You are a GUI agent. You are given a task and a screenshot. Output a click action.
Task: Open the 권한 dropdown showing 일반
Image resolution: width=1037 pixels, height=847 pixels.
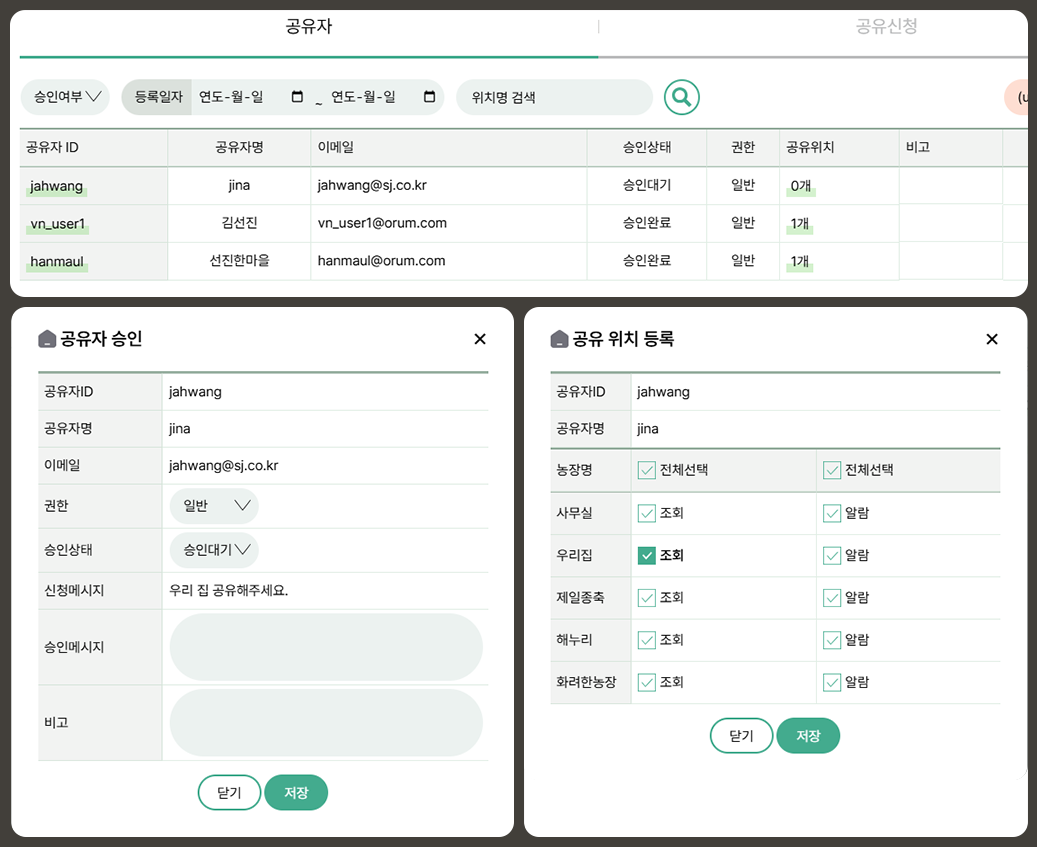214,506
